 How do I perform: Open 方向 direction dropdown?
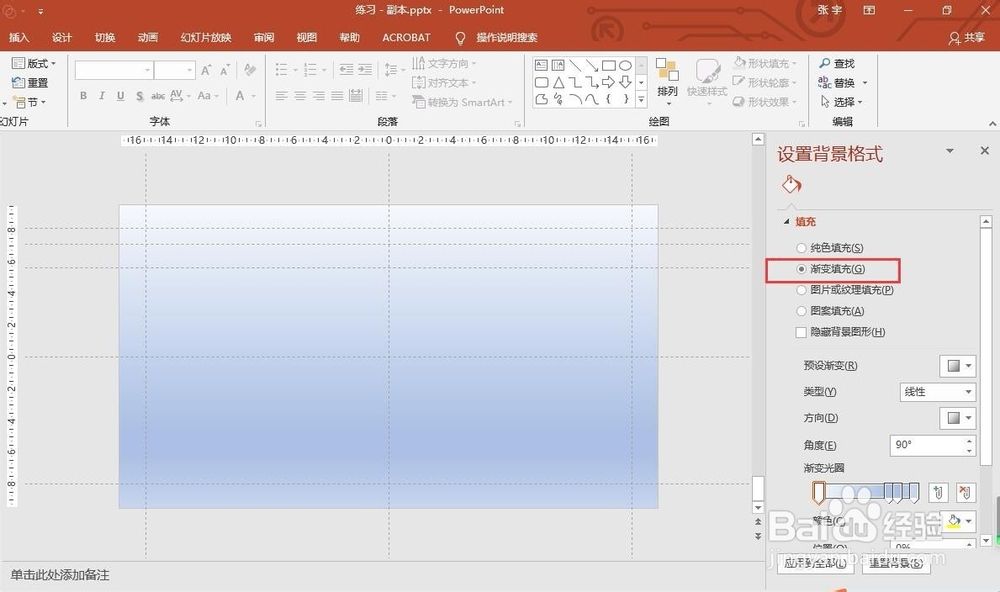(x=957, y=418)
